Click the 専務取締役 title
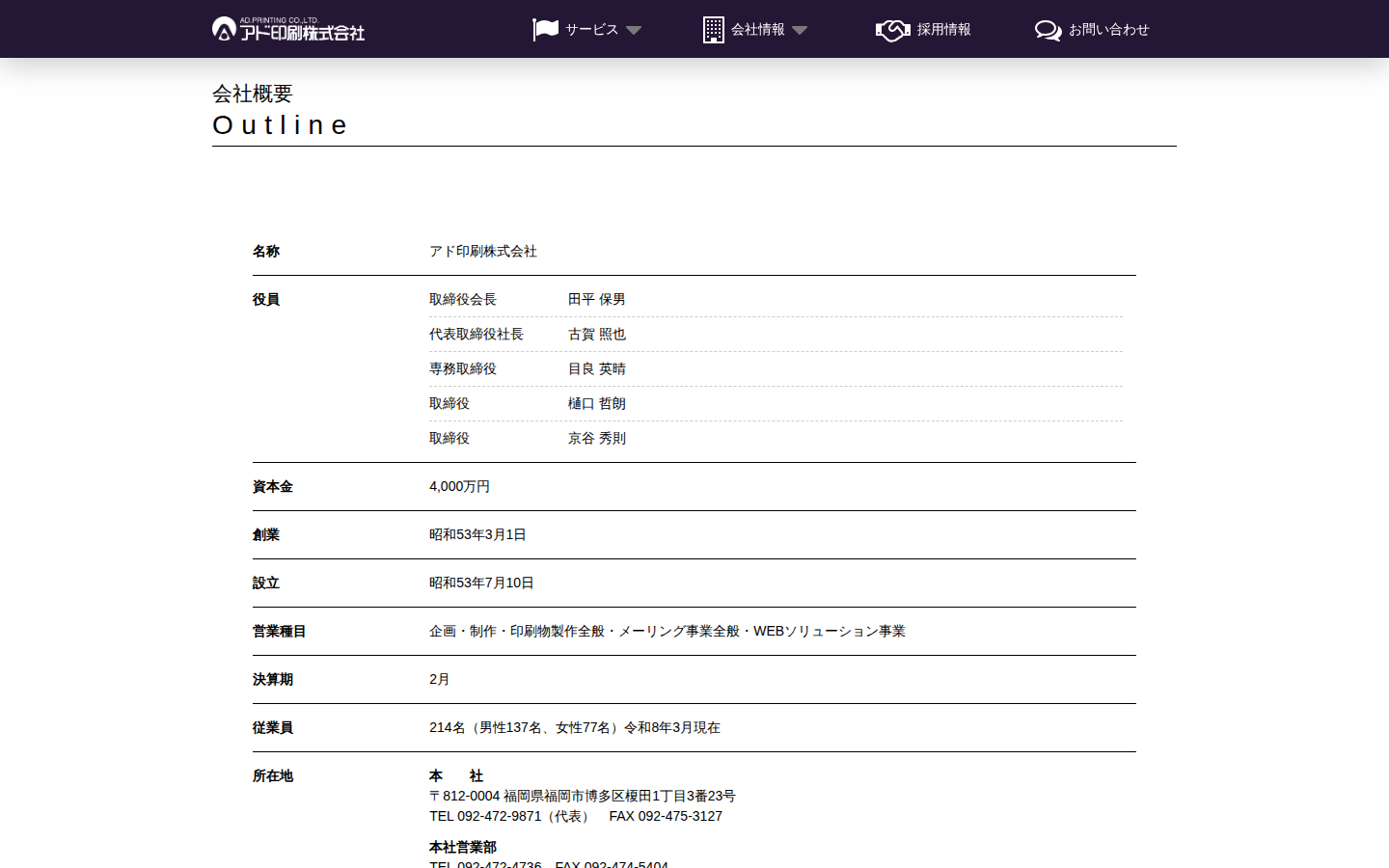This screenshot has height=868, width=1389. pos(463,369)
